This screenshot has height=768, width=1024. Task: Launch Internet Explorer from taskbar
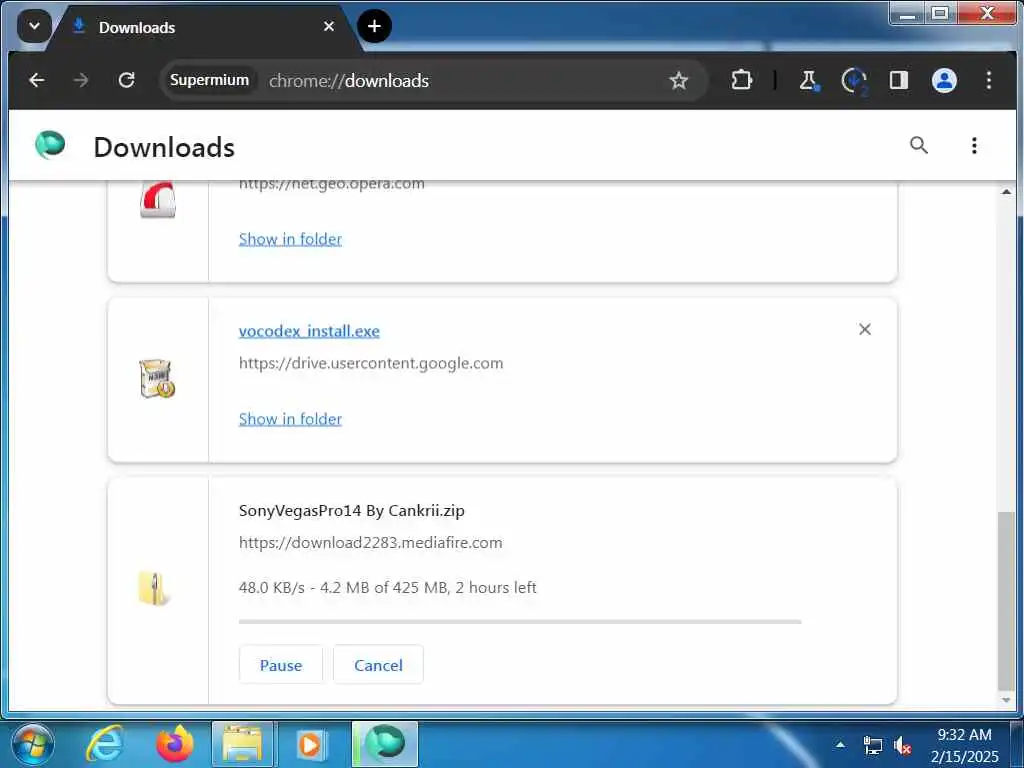coord(105,744)
